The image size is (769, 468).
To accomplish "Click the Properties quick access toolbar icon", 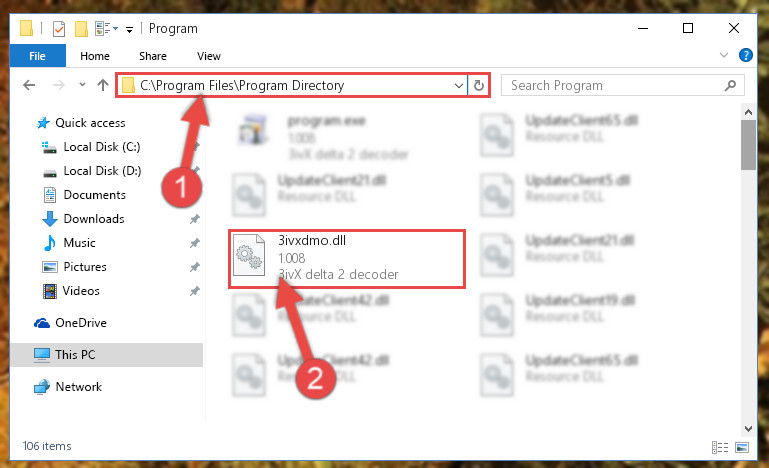I will pos(59,29).
